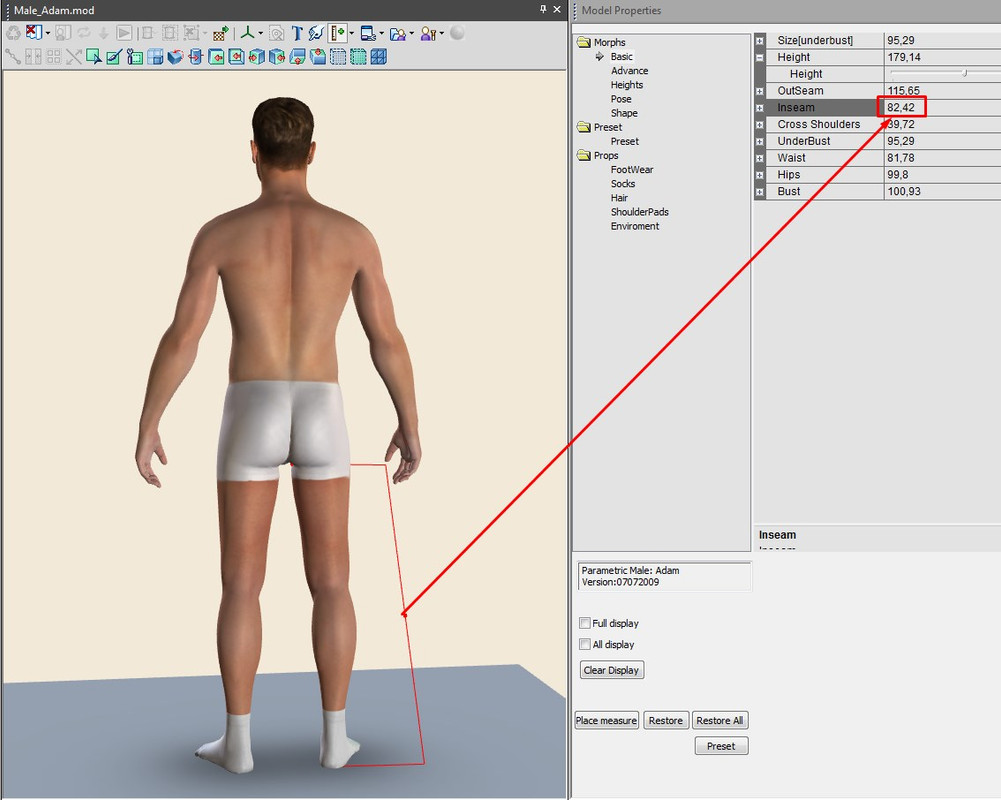This screenshot has width=1001, height=800.
Task: Select the Text T tool
Action: pyautogui.click(x=297, y=33)
